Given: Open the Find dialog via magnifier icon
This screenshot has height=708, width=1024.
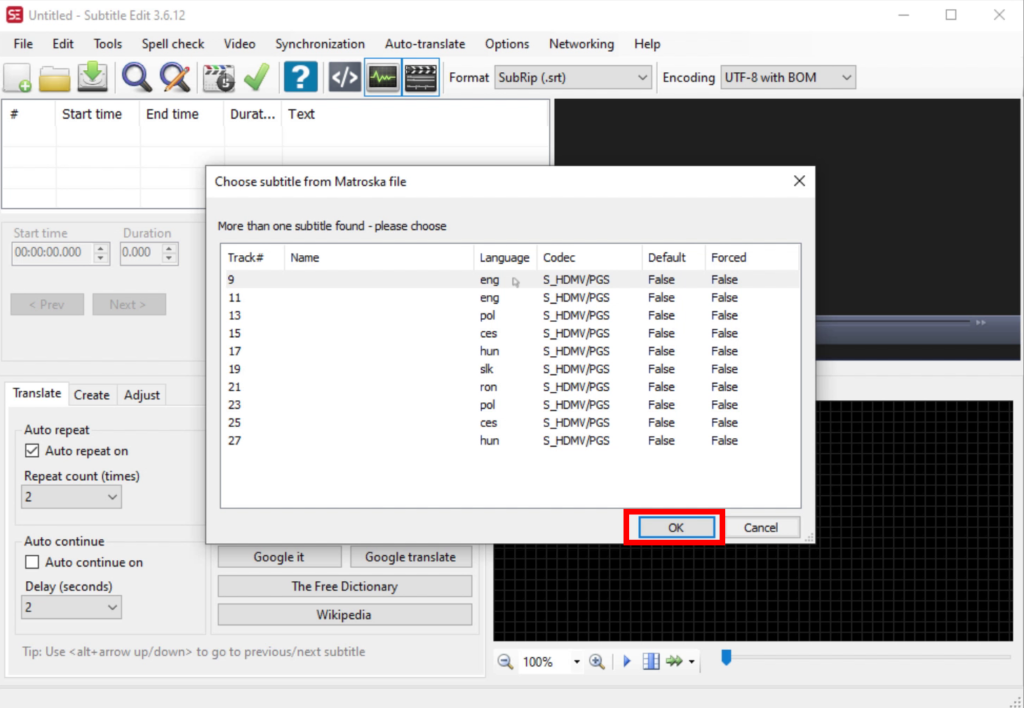Looking at the screenshot, I should pyautogui.click(x=136, y=77).
